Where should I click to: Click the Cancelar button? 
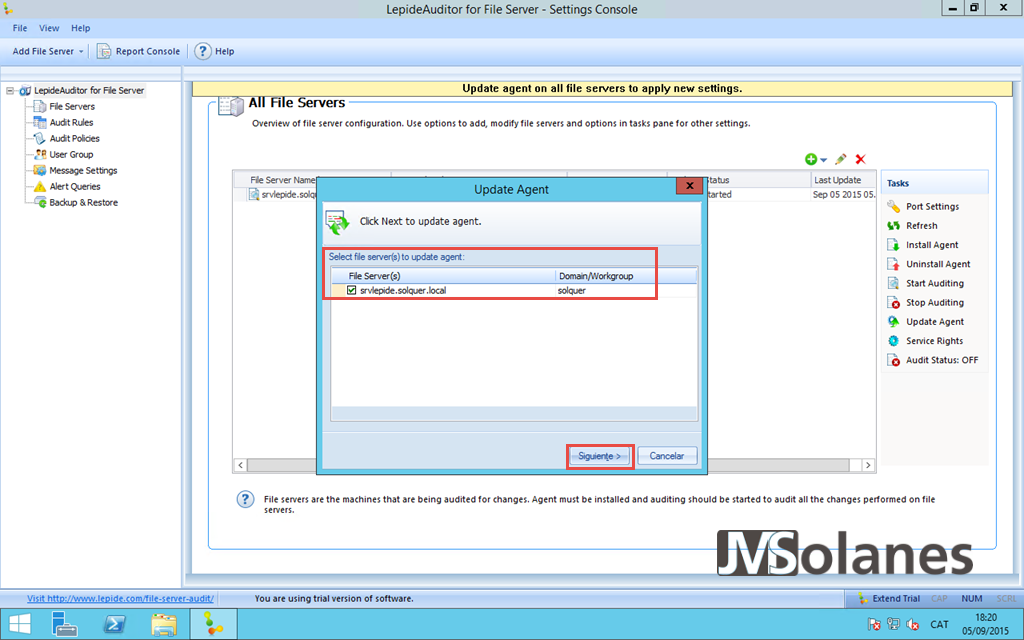point(667,456)
